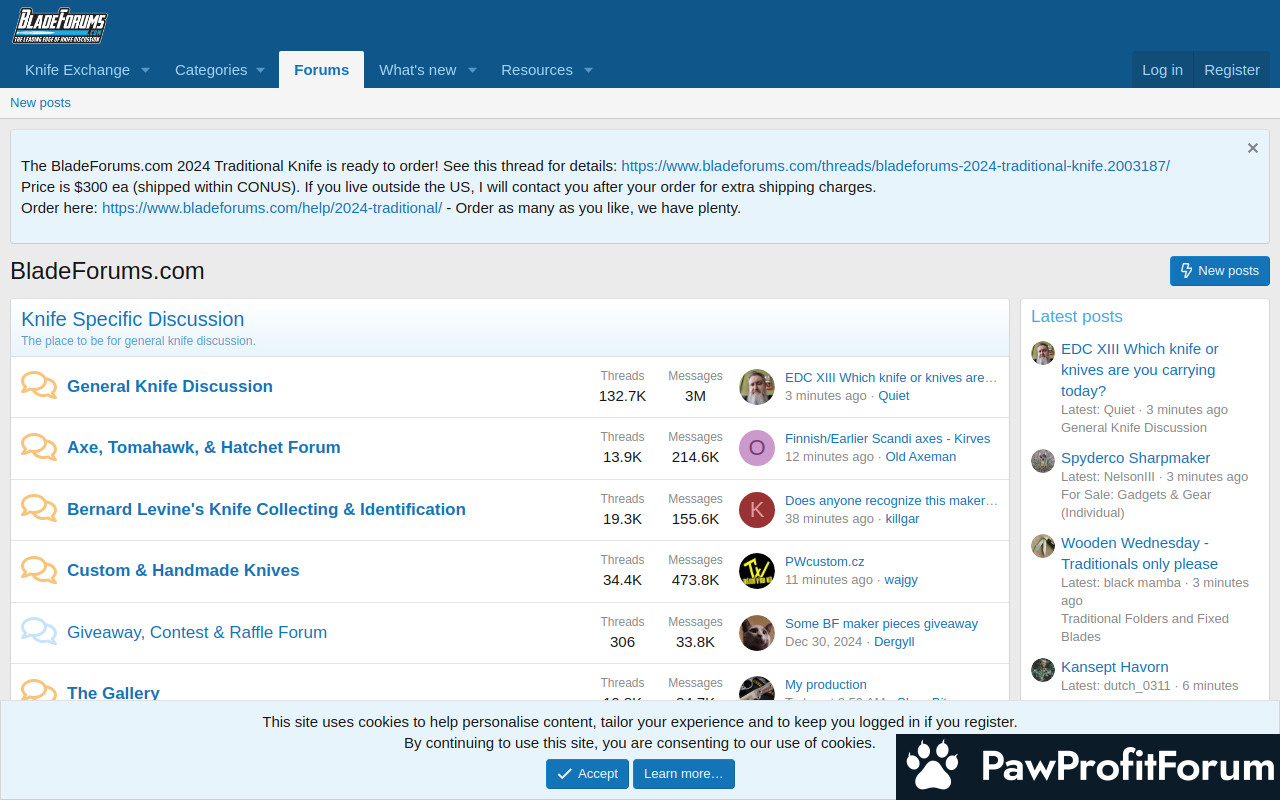Open Wooden Wednesday - Traditionals only please

(1139, 553)
